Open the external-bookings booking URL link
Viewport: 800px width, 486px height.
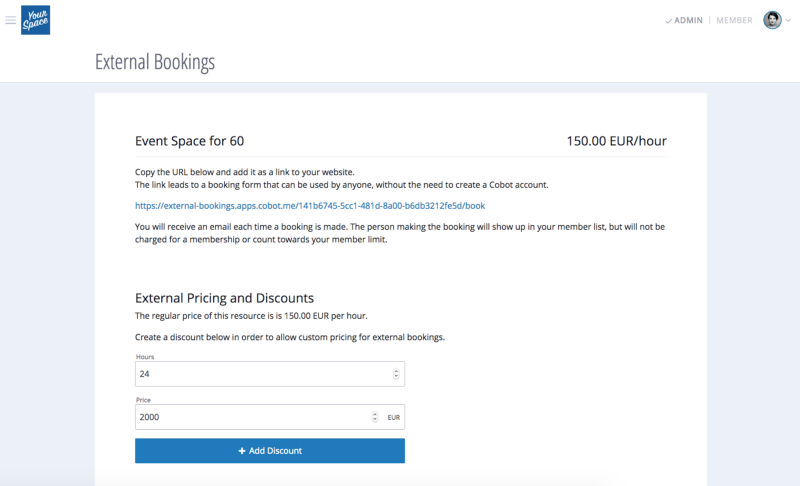[310, 206]
